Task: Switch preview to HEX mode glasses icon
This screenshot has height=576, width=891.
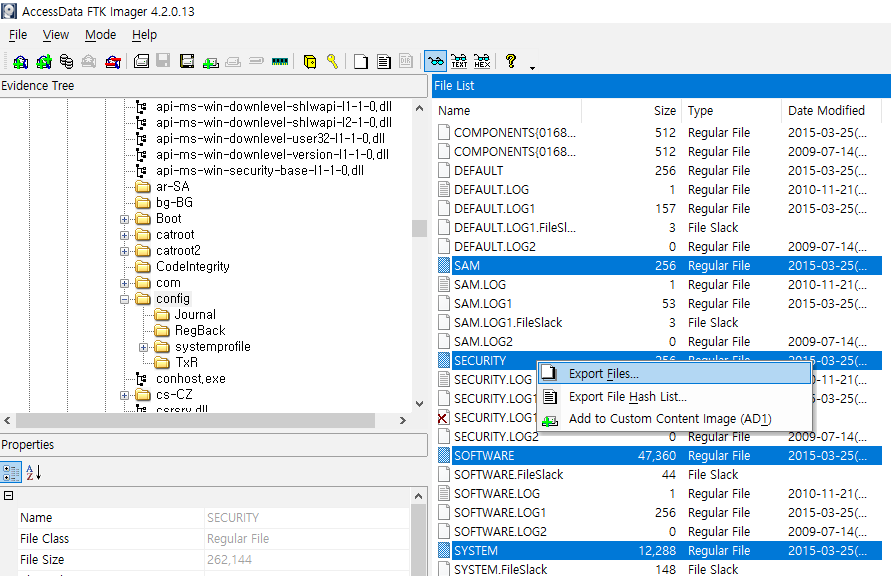Action: click(482, 61)
